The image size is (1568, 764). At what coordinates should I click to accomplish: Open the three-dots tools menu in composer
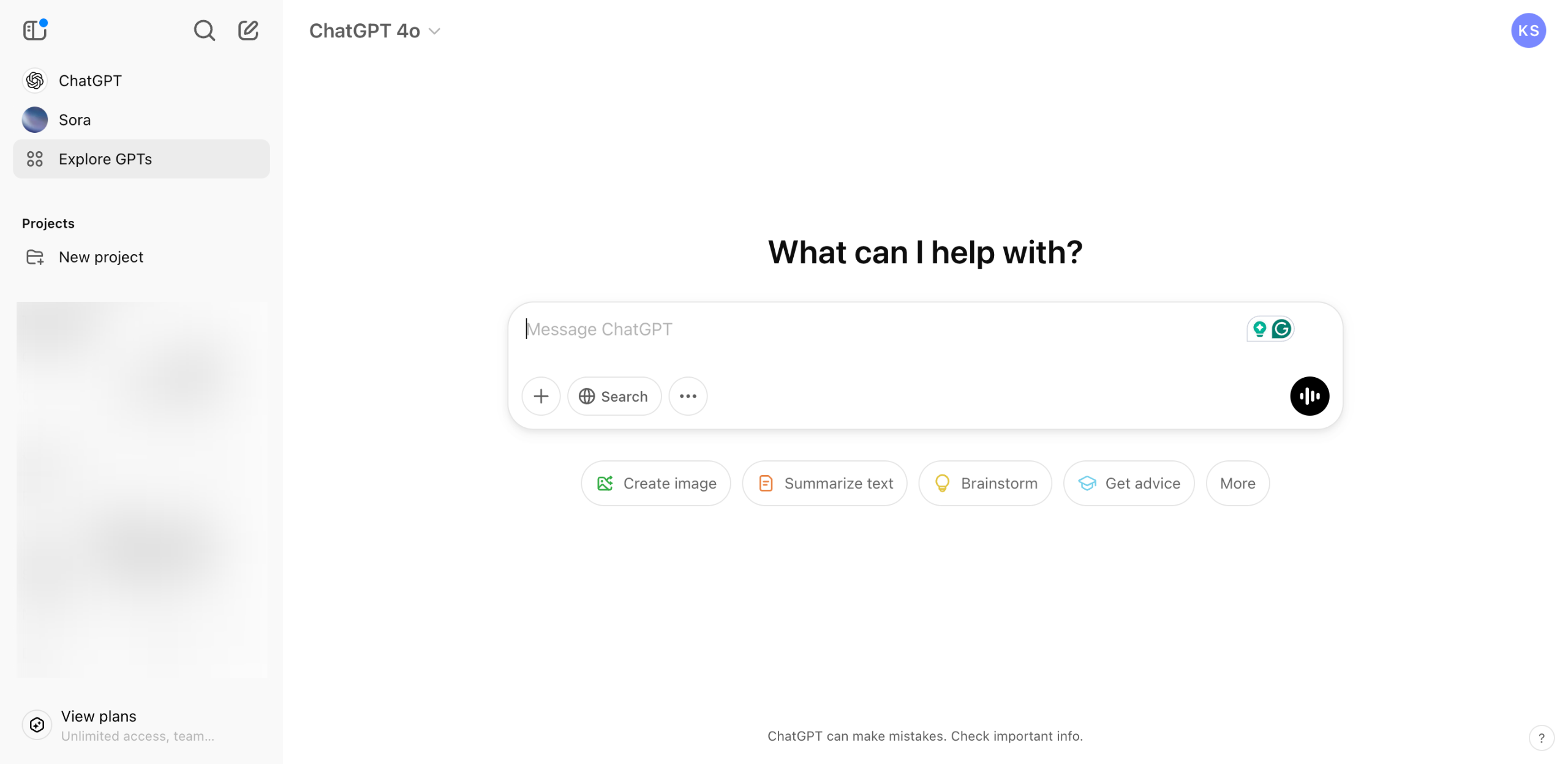(688, 396)
